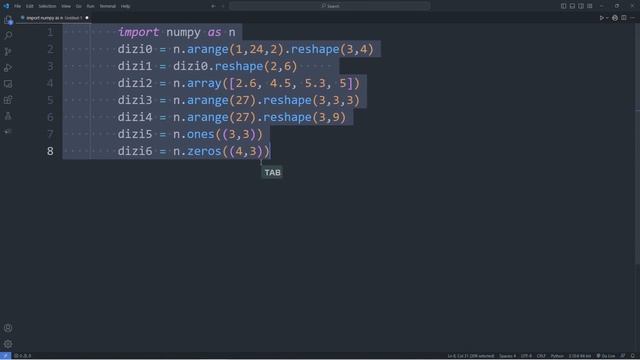Open the Source Control view
Viewport: 640px width, 360px height.
[x=8, y=52]
